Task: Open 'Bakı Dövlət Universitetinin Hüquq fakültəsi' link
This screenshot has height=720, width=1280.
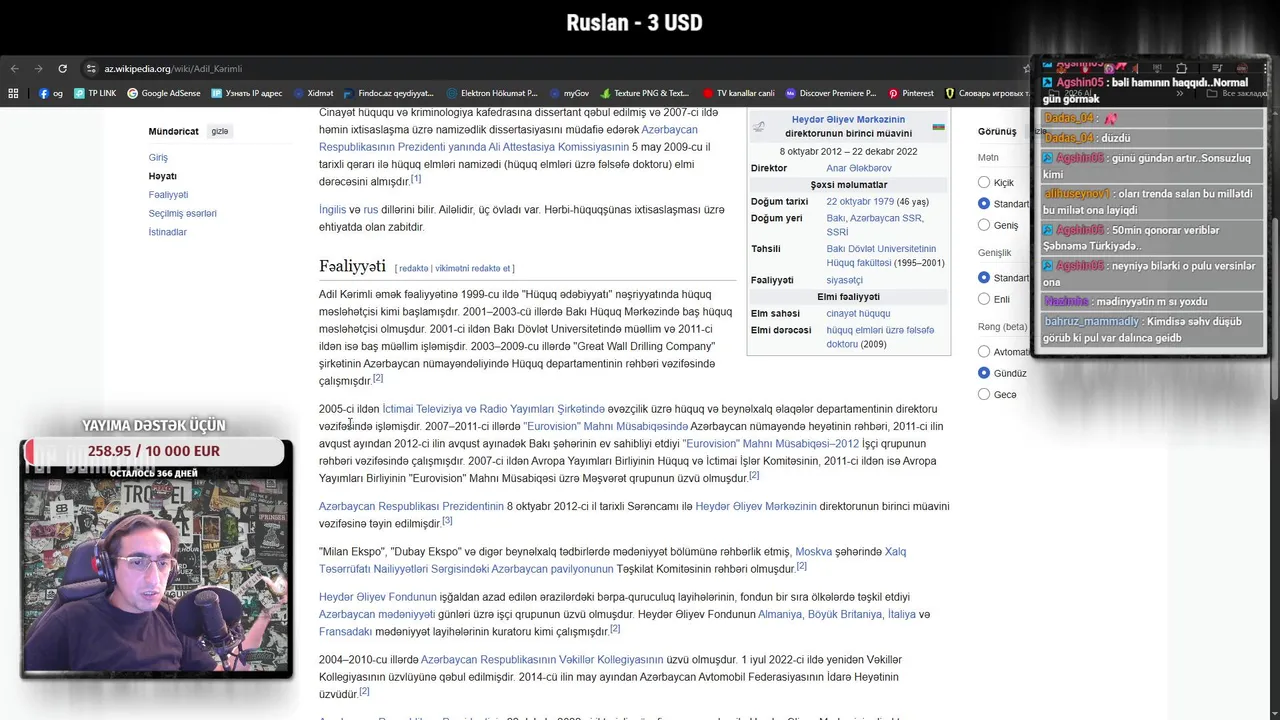Action: (x=881, y=256)
